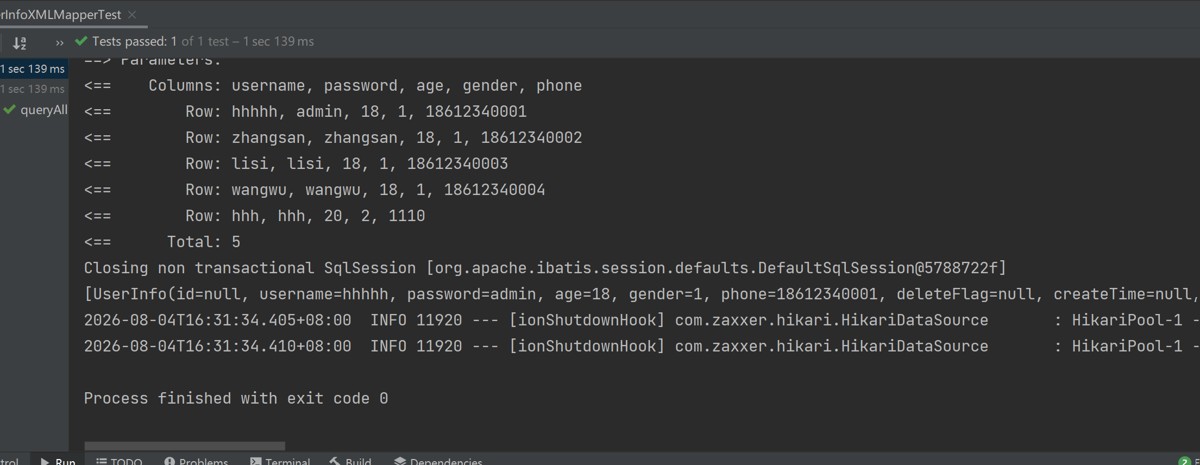Close the UserInfoXMLMapperTest run tab
The width and height of the screenshot is (1200, 465).
coord(132,15)
